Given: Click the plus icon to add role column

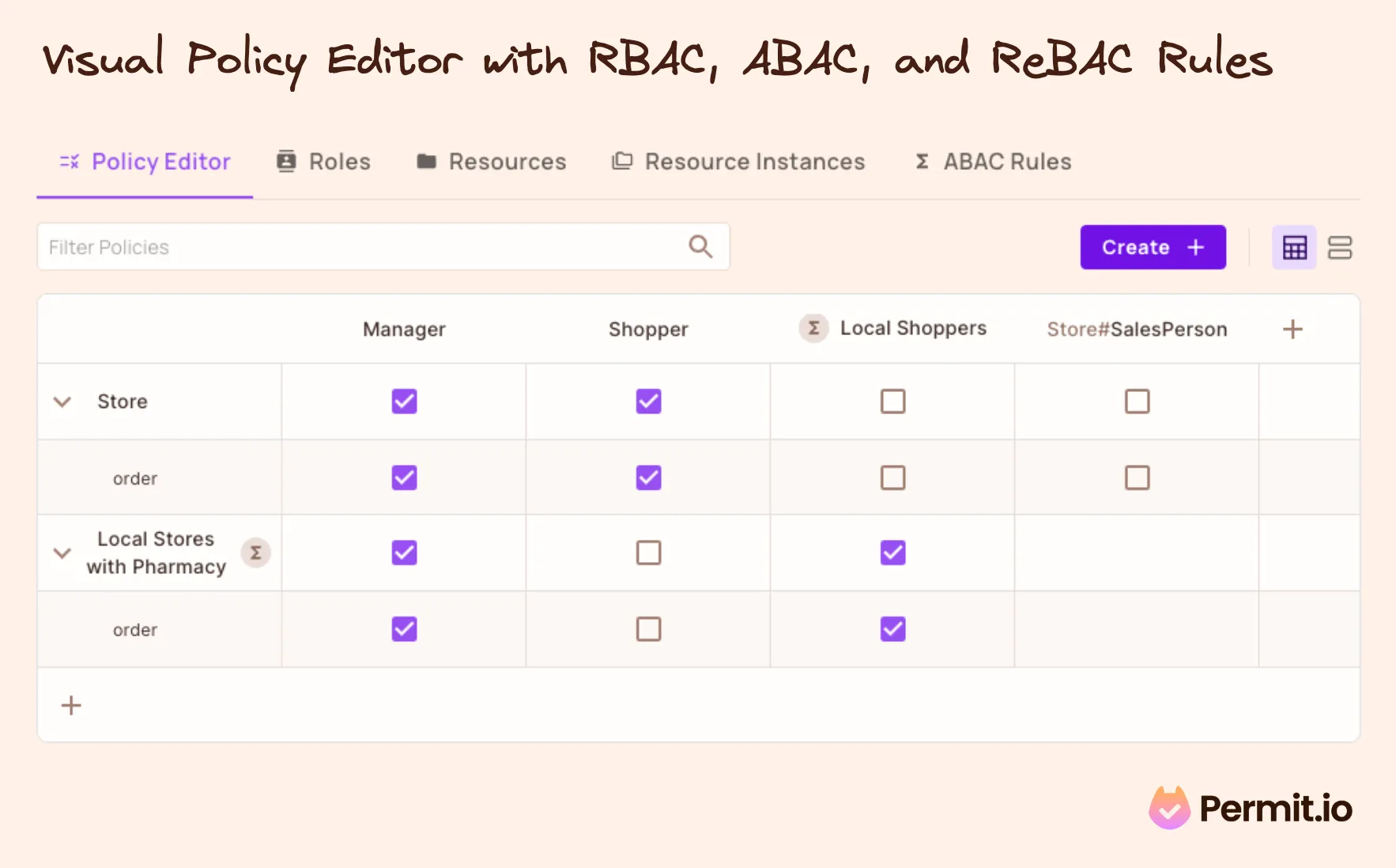Looking at the screenshot, I should [1292, 329].
